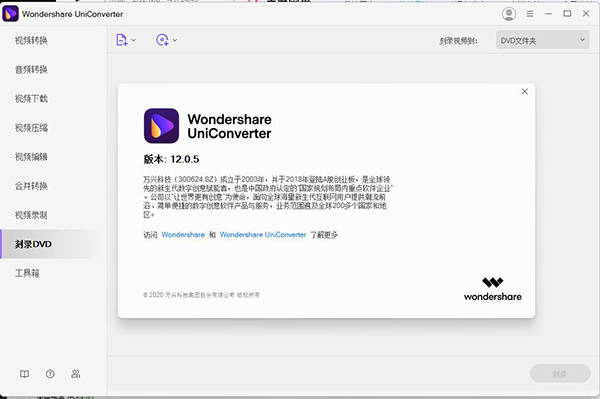Viewport: 600px width, 399px height.
Task: Open 合并转换 merge section
Action: coord(31,186)
